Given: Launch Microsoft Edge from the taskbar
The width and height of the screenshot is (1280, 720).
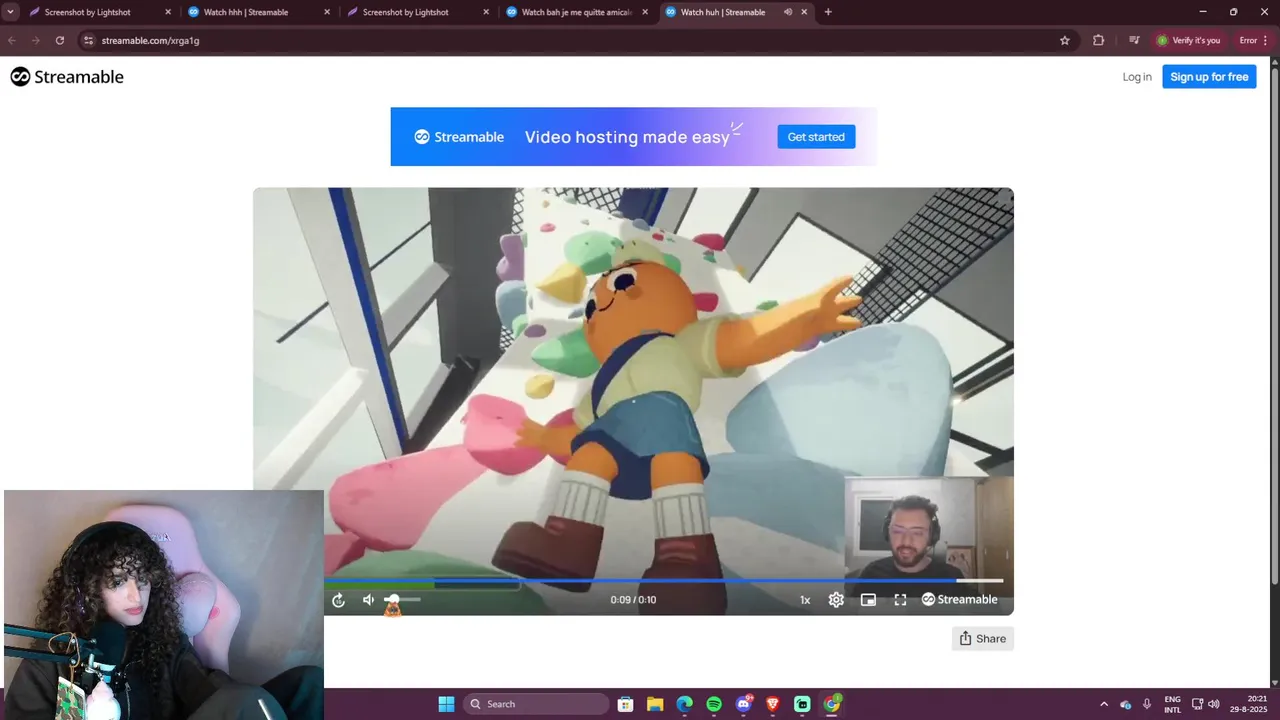Looking at the screenshot, I should 684,704.
